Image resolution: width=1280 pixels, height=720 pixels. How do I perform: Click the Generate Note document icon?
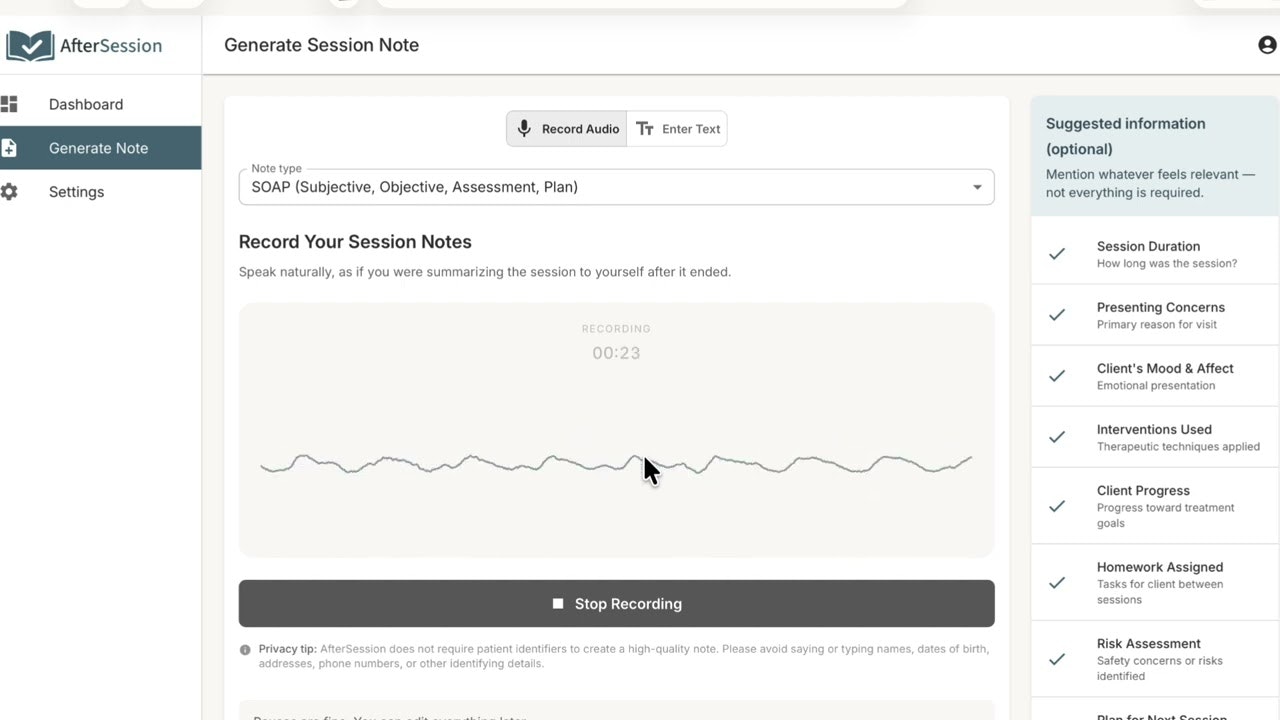pos(9,148)
